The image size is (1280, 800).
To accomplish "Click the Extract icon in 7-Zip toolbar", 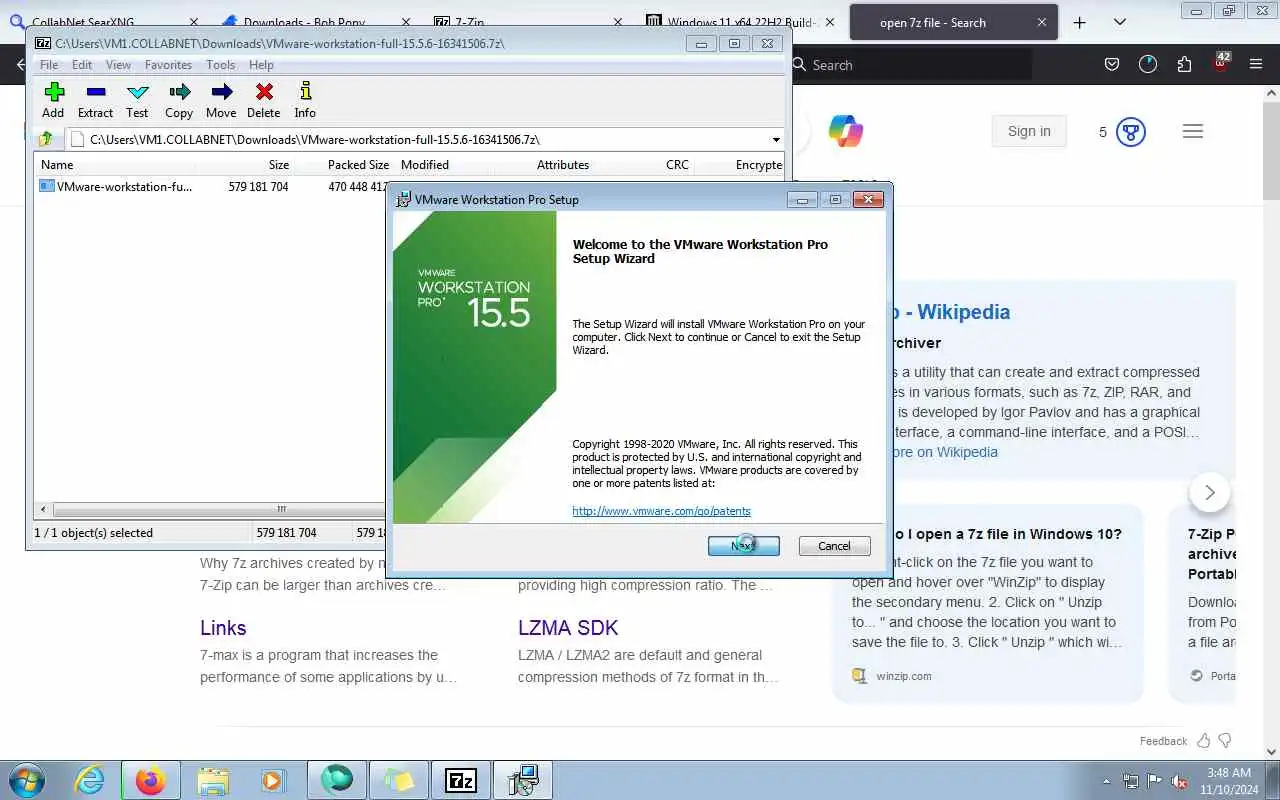I will tap(95, 92).
